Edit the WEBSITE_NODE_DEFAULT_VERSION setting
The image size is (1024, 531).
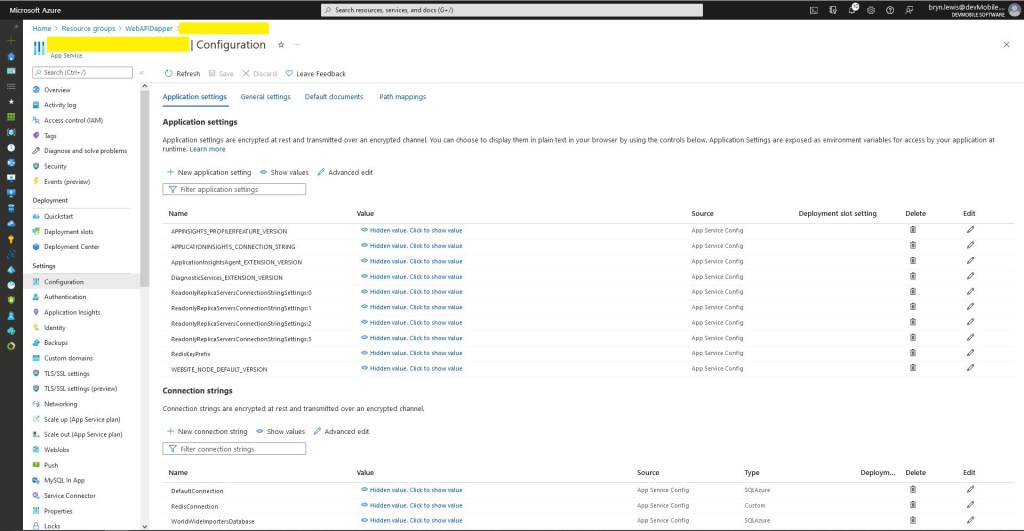tap(969, 368)
